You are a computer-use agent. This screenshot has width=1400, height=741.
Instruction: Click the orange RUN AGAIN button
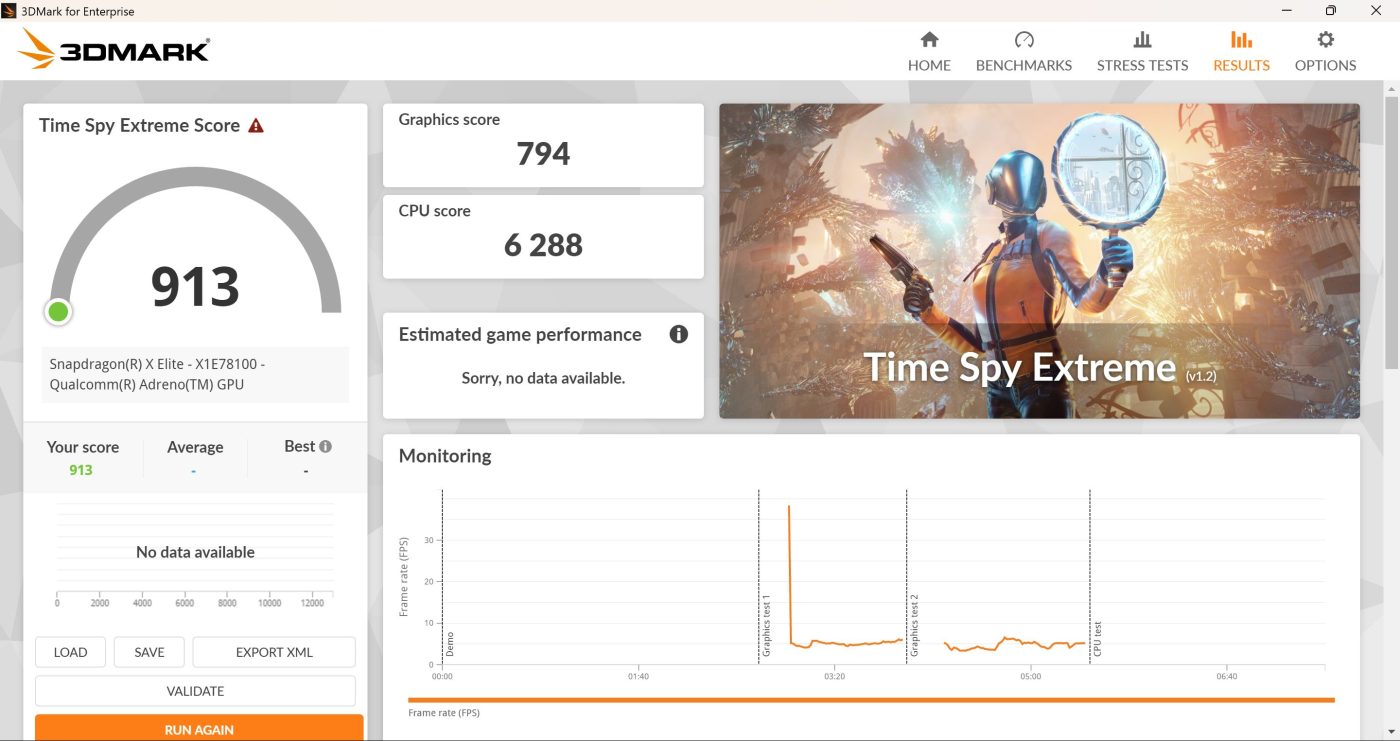(x=199, y=729)
